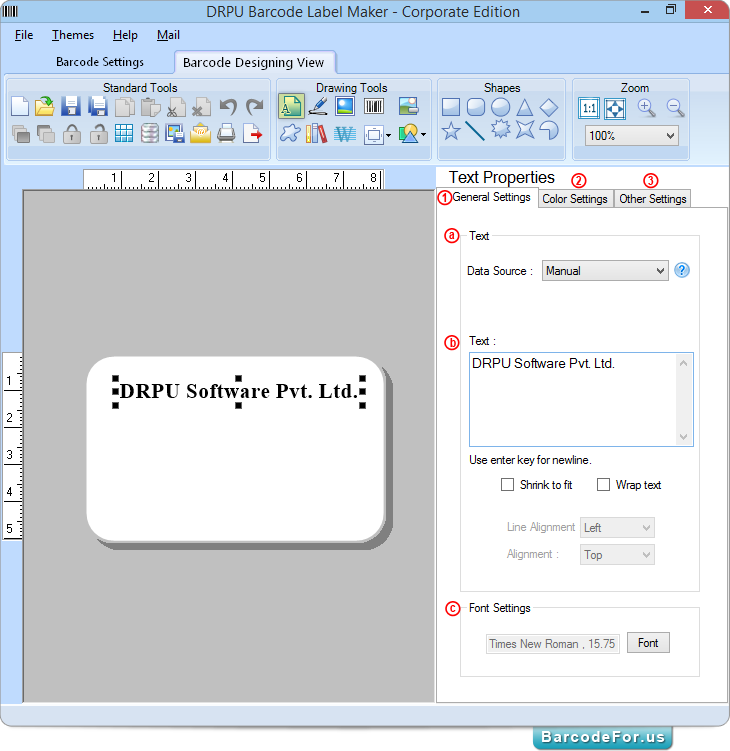Click the Lock padlock icon
Viewport: 730px width, 751px height.
pyautogui.click(x=72, y=134)
